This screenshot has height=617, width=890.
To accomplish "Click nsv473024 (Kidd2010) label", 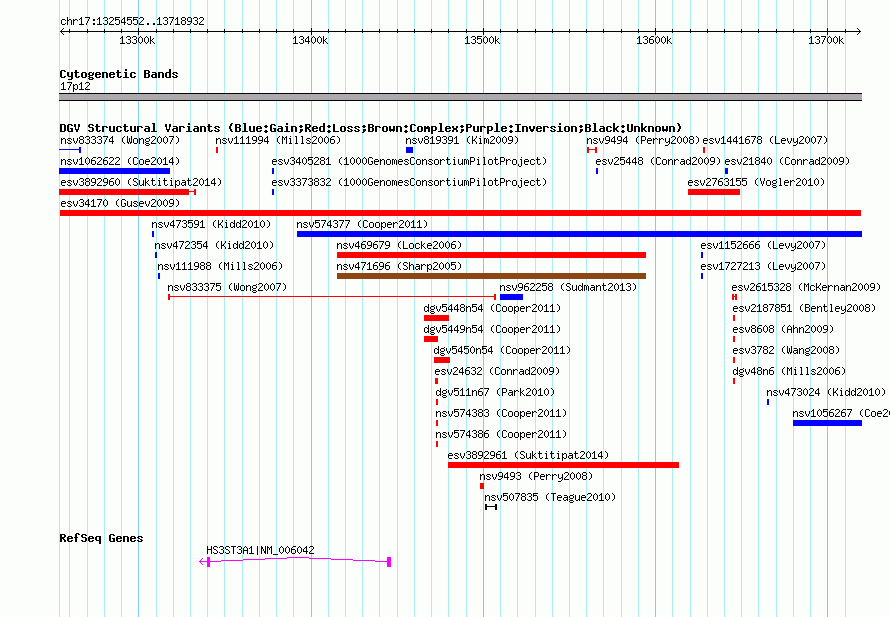I will click(826, 392).
